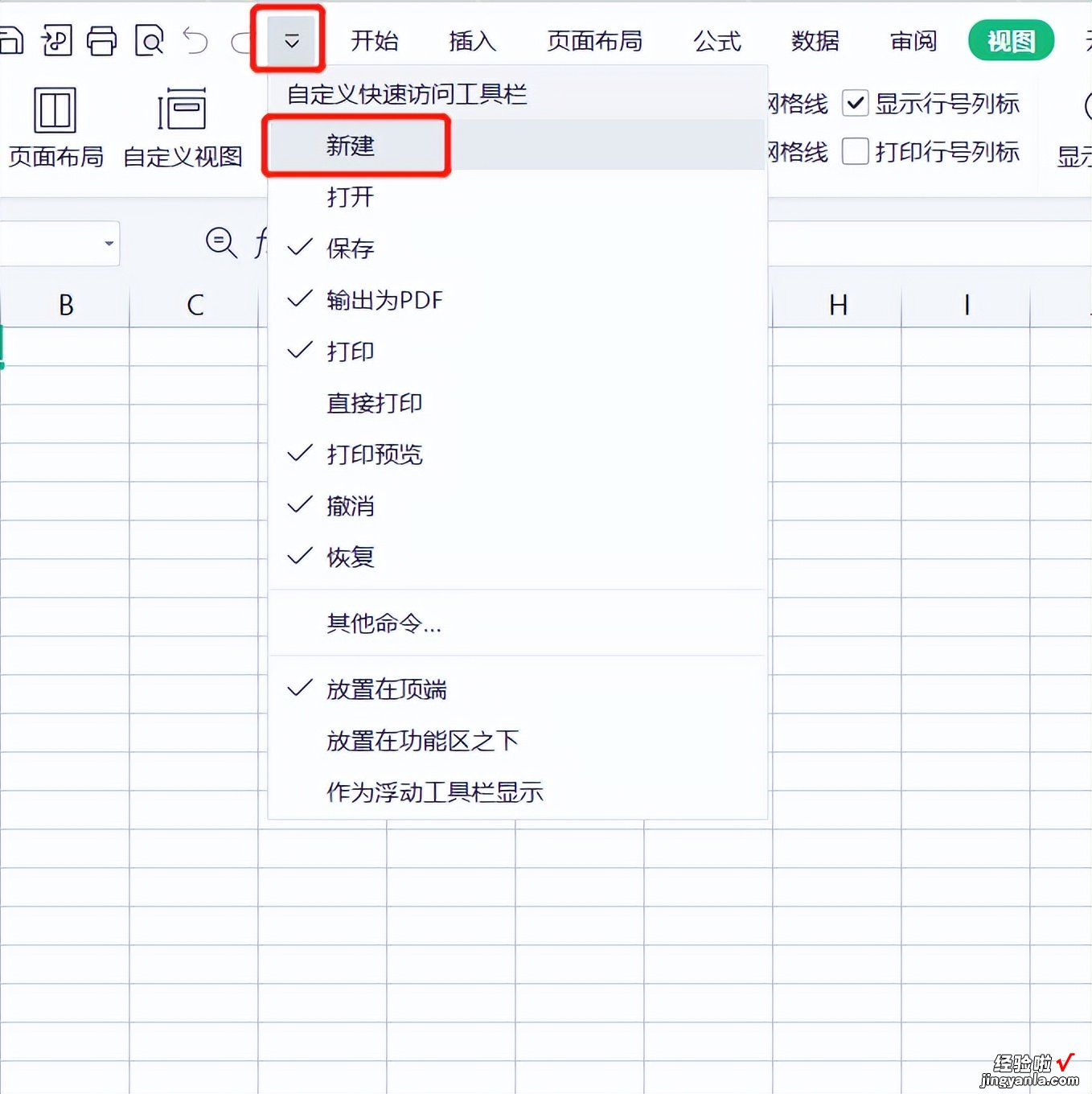Uncheck 保存 in the customize toolbar menu
The width and height of the screenshot is (1092, 1094).
(517, 249)
